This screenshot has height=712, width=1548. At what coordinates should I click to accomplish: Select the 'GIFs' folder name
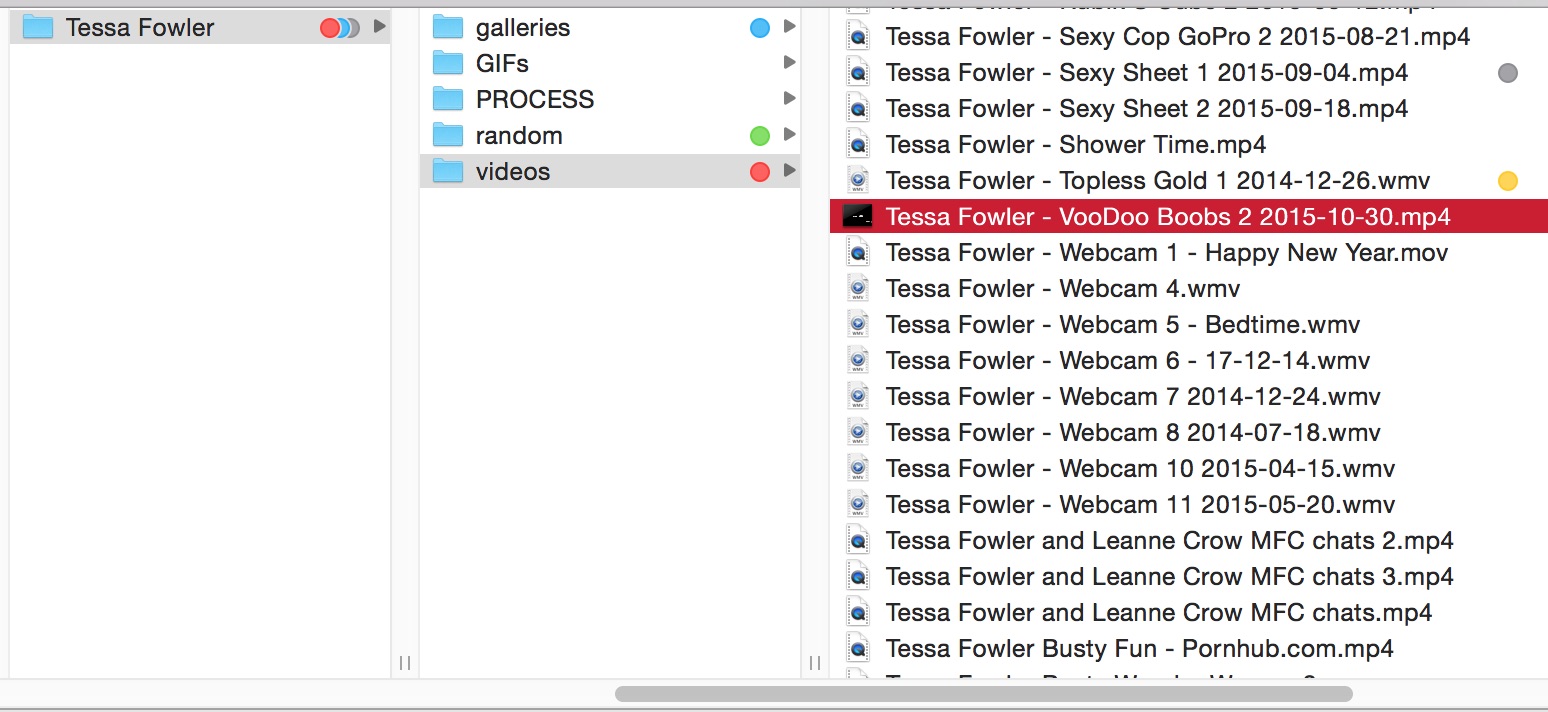(x=502, y=63)
